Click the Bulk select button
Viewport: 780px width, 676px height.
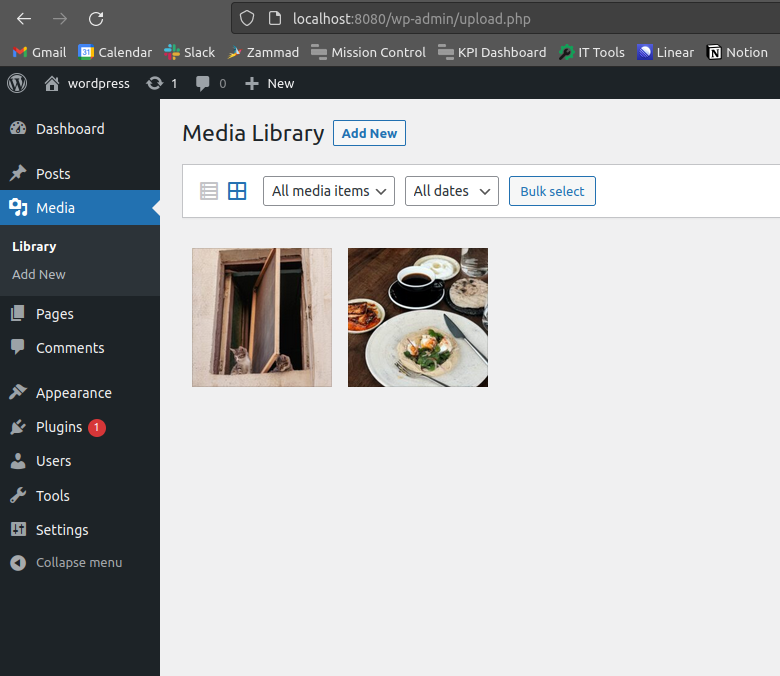click(x=552, y=191)
